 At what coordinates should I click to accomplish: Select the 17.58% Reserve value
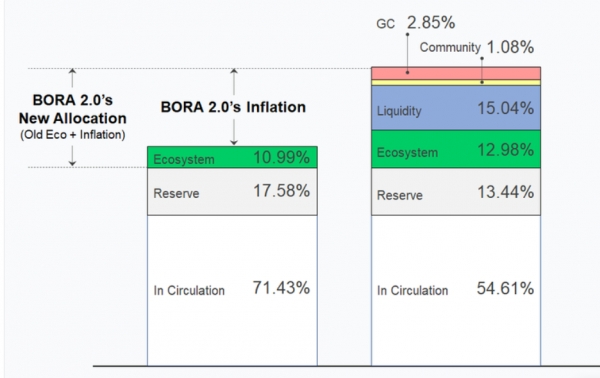(281, 191)
